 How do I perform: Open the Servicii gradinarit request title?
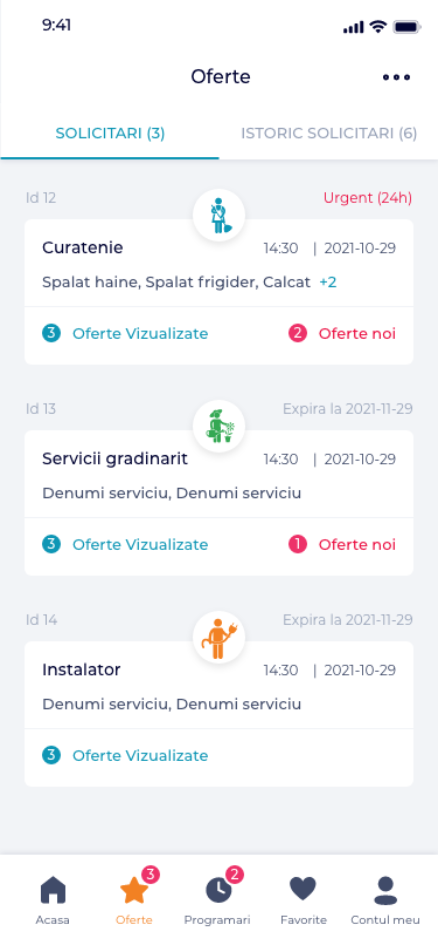115,459
